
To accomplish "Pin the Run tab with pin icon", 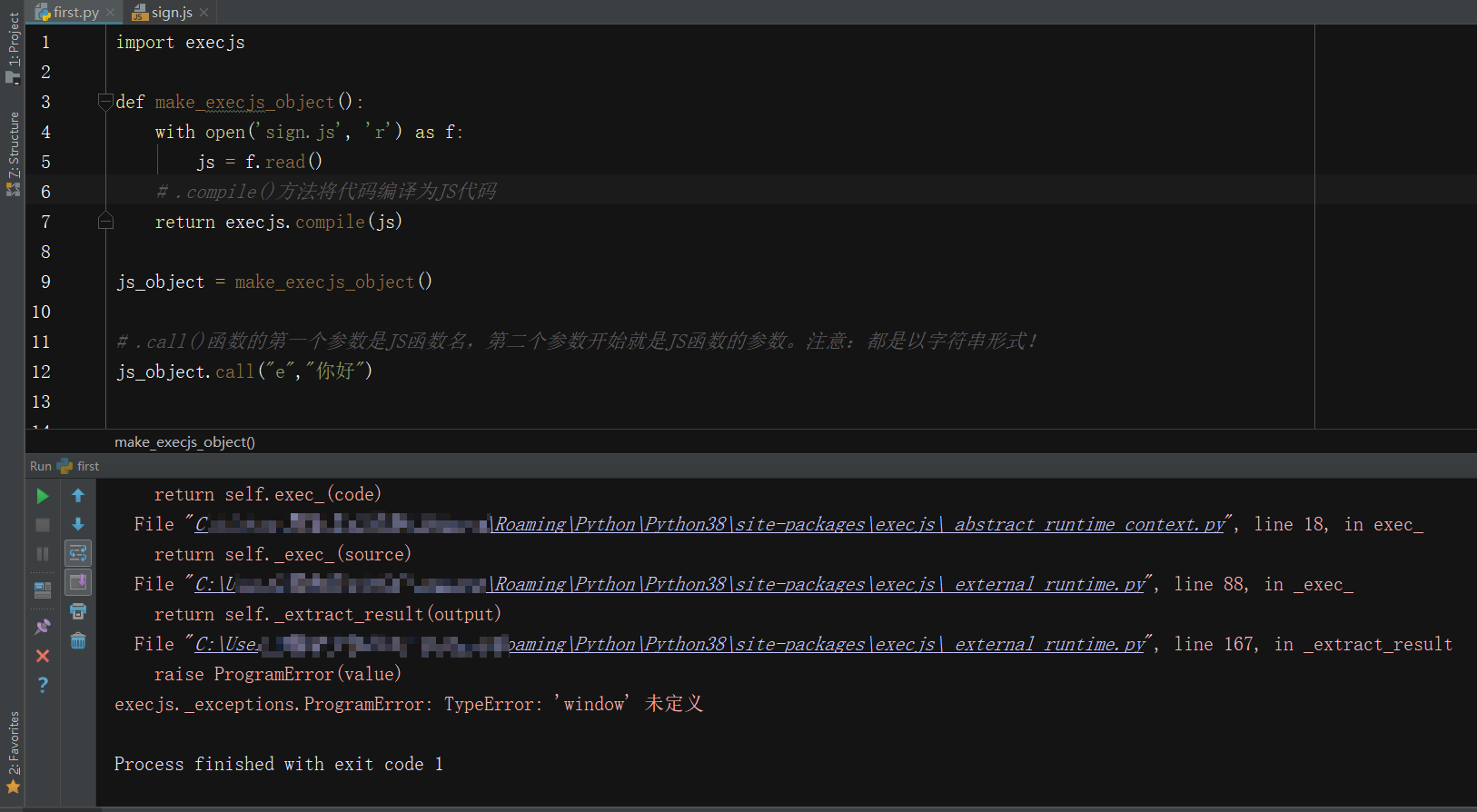I will (43, 627).
